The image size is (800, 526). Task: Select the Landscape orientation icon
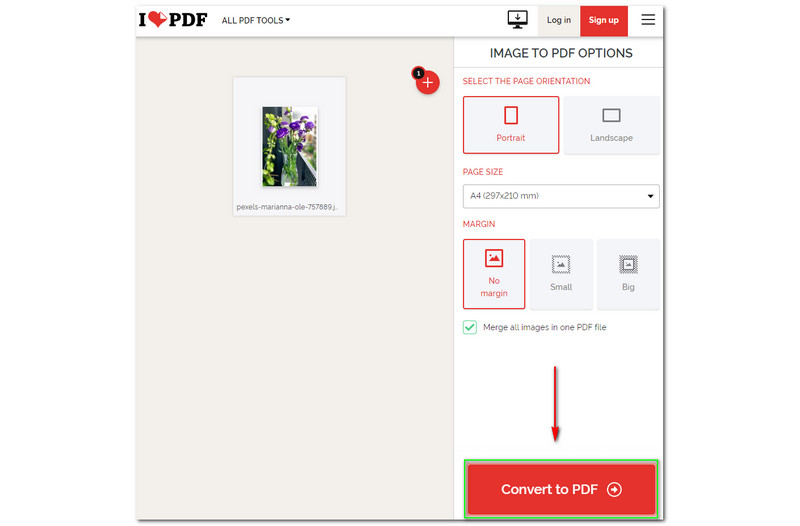coord(611,115)
